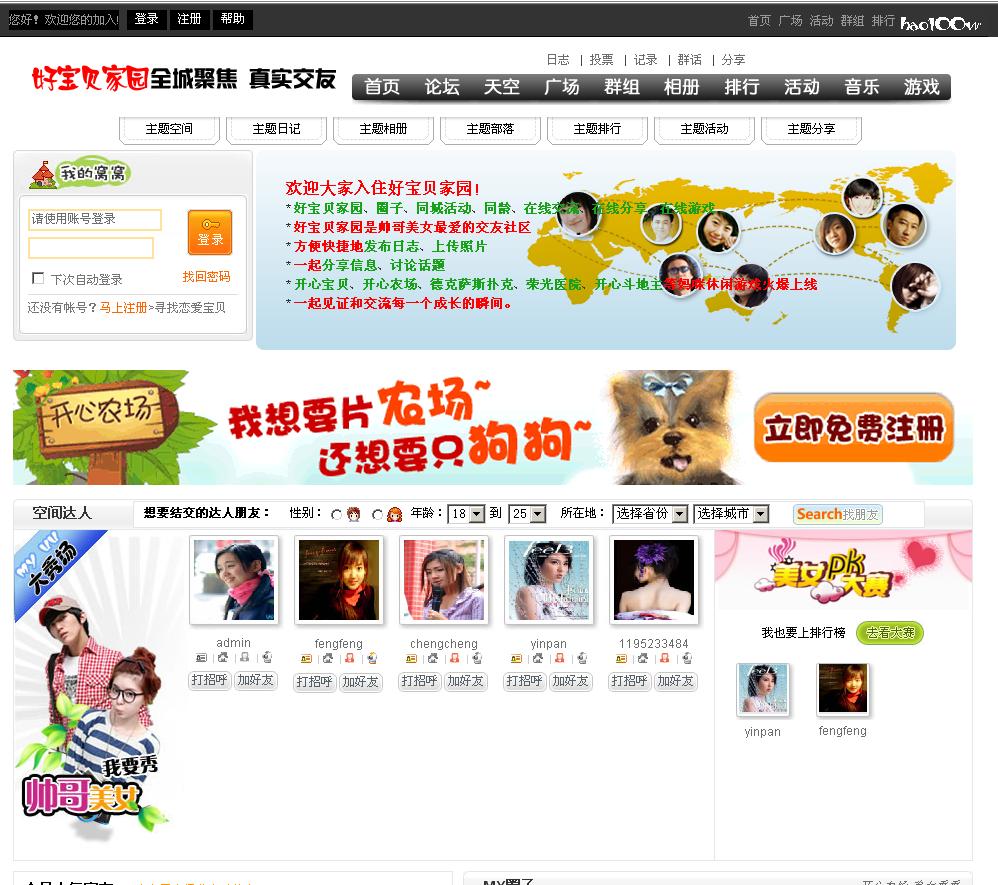Click the 日志 link above navigation
998x885 pixels.
[558, 60]
